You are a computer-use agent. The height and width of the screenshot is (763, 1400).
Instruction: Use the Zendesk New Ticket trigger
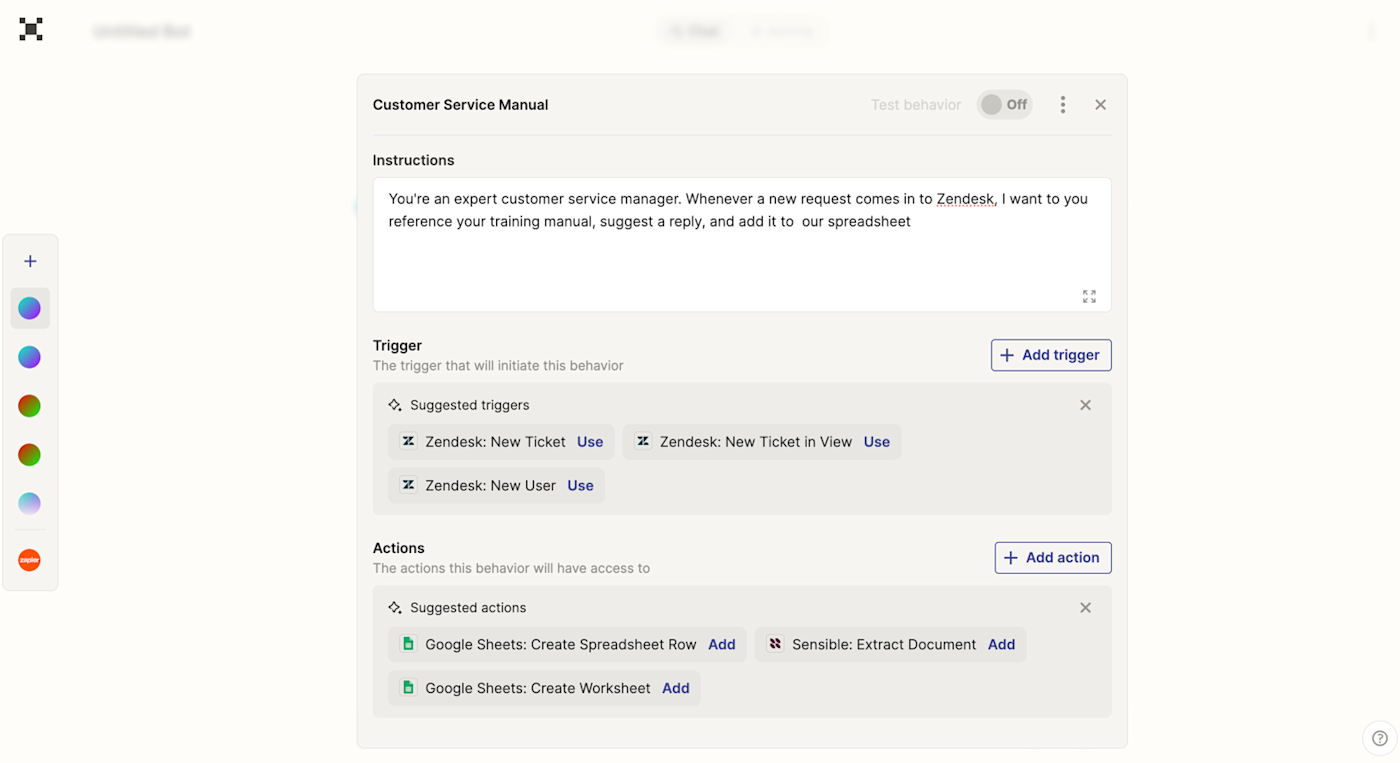click(590, 442)
